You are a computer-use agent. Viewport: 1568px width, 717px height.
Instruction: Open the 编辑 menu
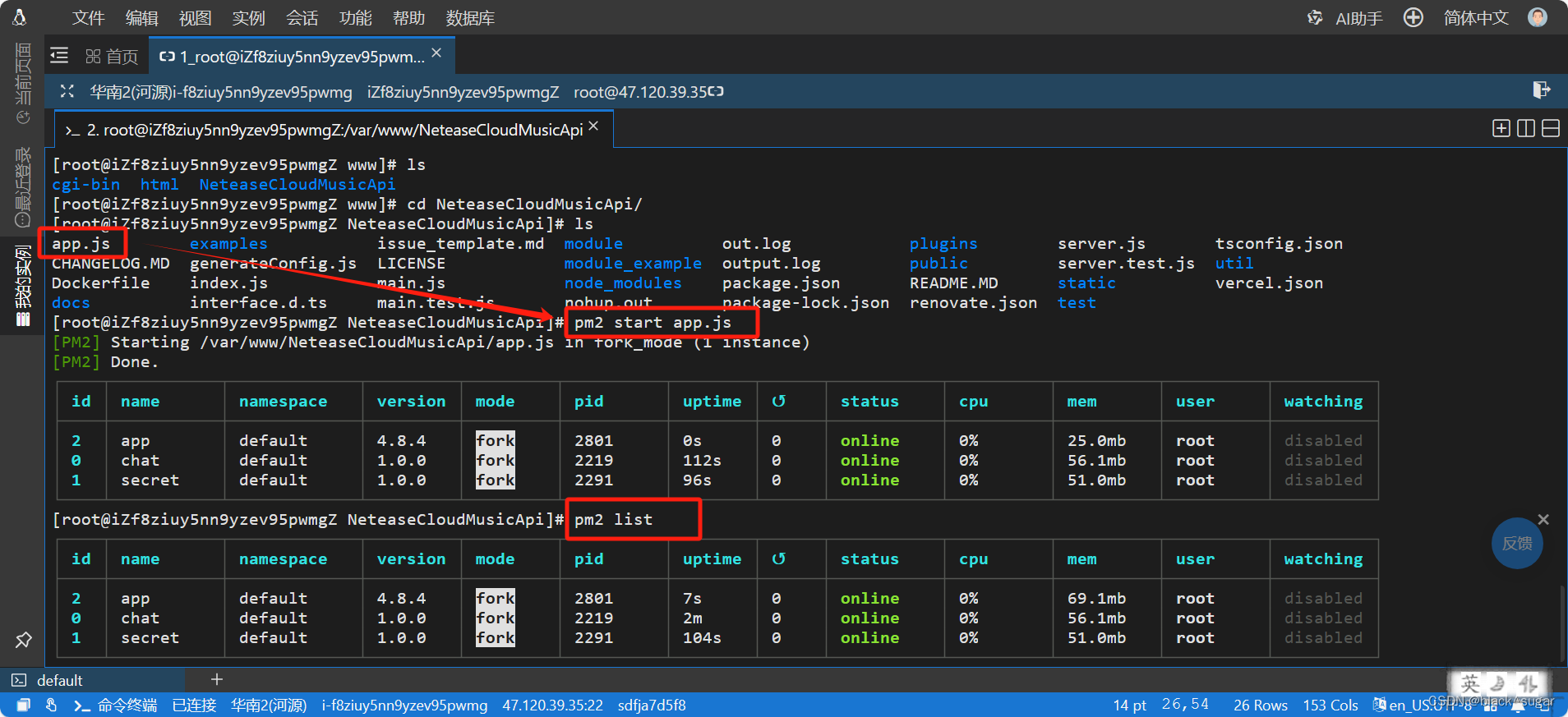141,18
